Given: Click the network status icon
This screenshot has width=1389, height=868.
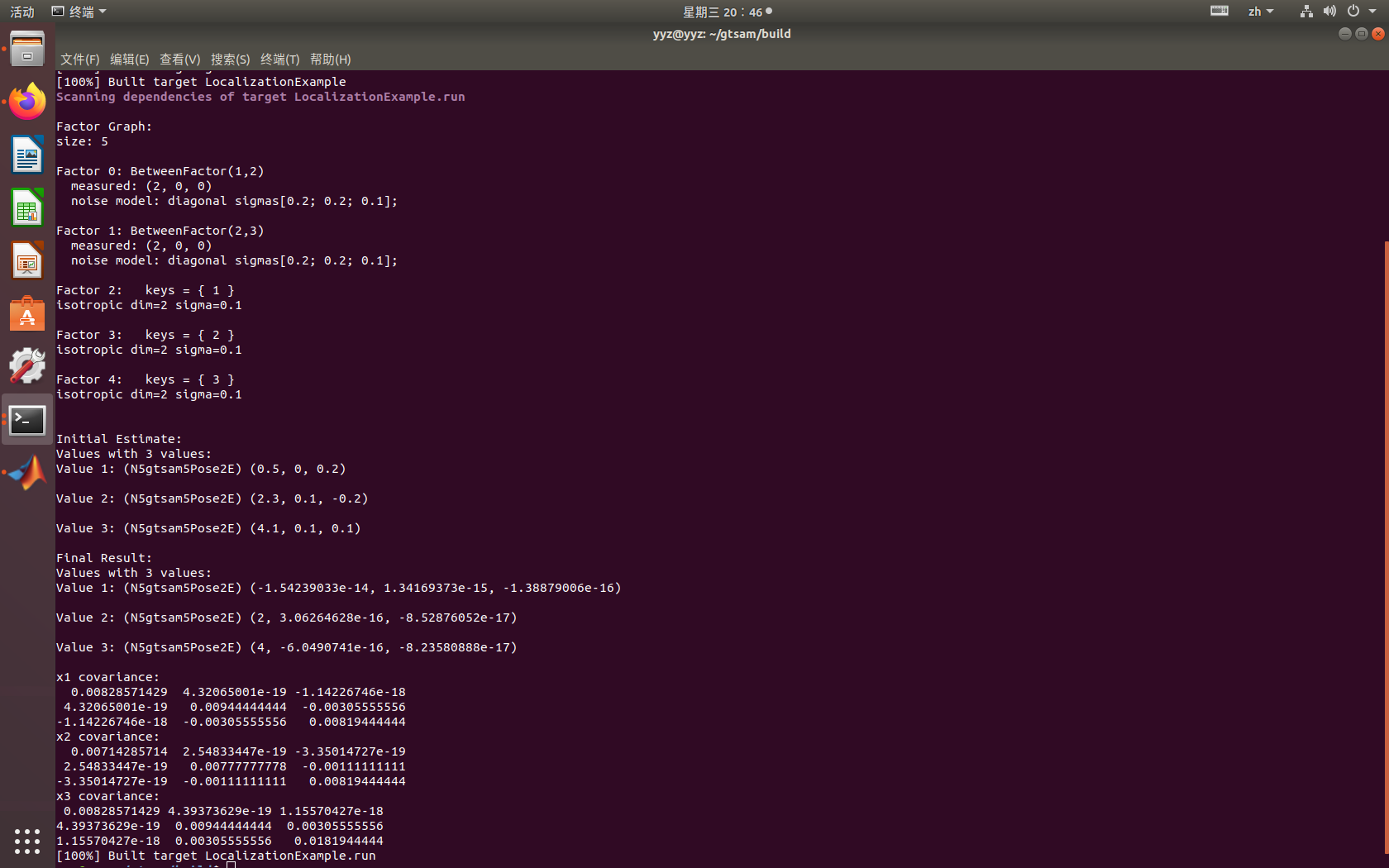Looking at the screenshot, I should tap(1305, 12).
